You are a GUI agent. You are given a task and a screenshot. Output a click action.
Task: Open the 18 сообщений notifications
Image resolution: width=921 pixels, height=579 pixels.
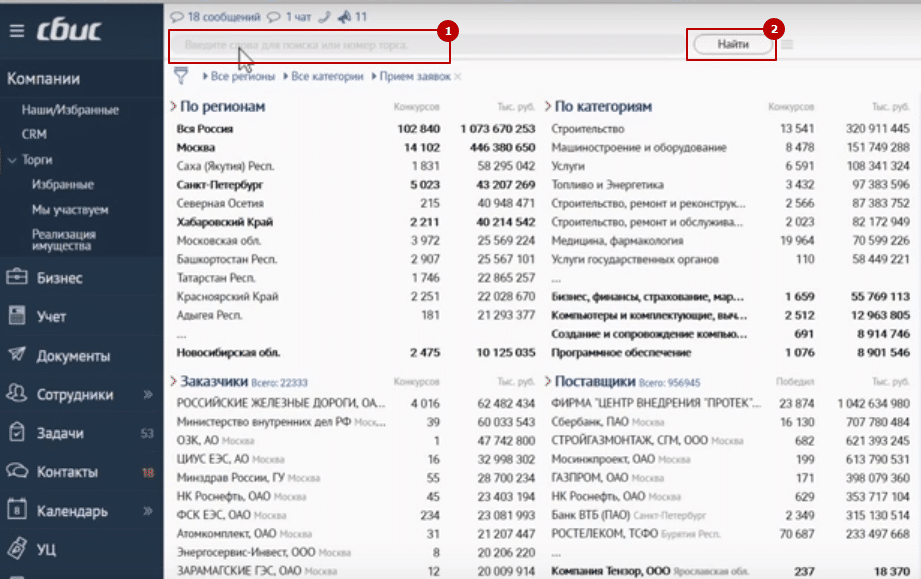click(x=216, y=17)
